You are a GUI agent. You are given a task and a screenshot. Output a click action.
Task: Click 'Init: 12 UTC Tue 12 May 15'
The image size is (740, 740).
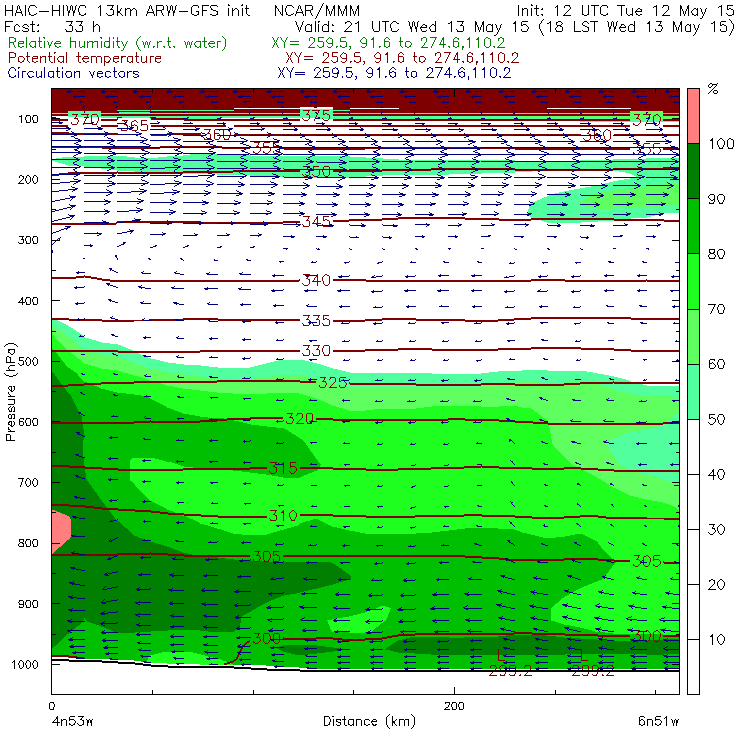click(625, 11)
